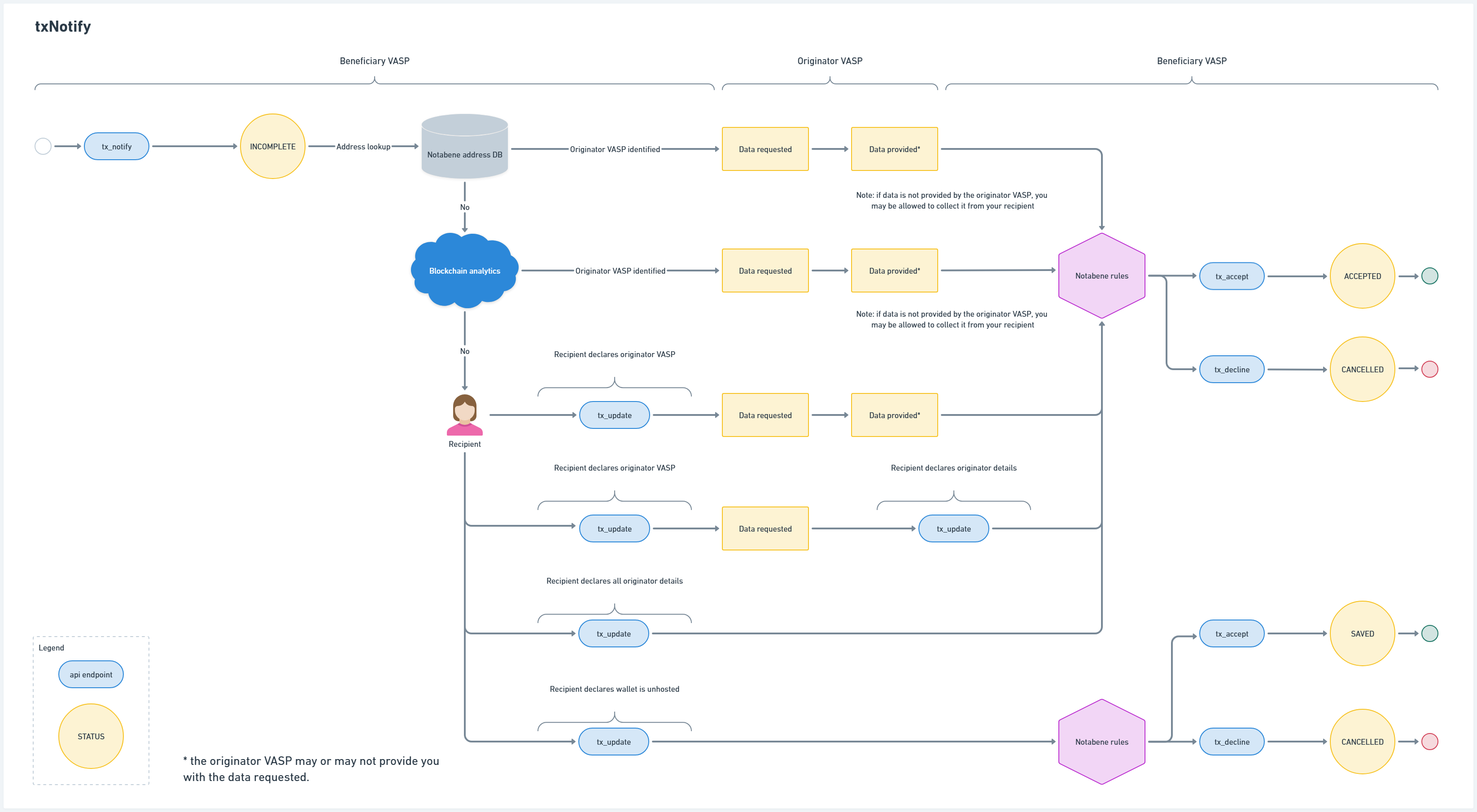Click the upper Notabene rules hexagon
The image size is (1477, 812).
[1101, 276]
